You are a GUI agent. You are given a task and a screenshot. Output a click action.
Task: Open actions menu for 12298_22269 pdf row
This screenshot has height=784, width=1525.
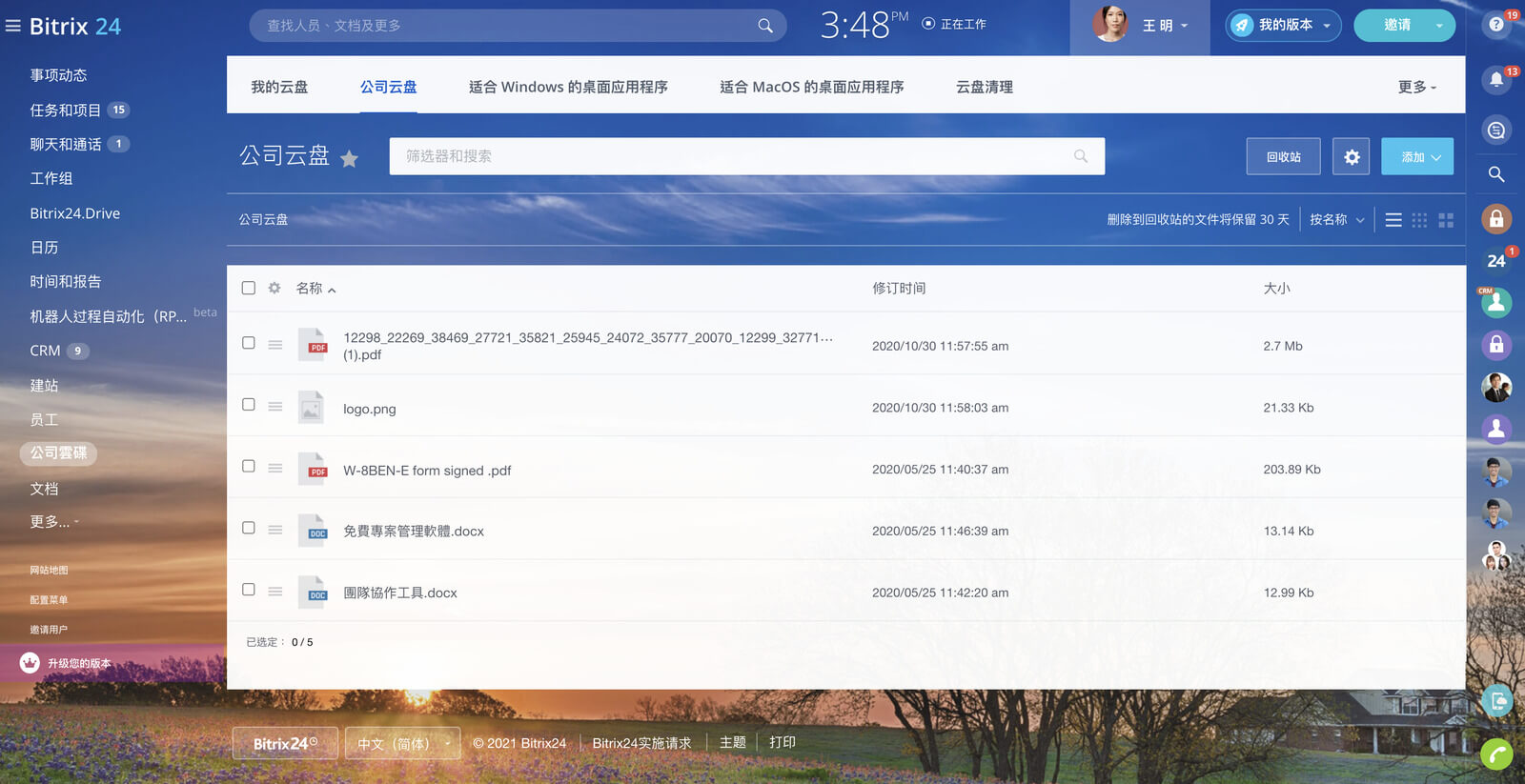pos(275,345)
